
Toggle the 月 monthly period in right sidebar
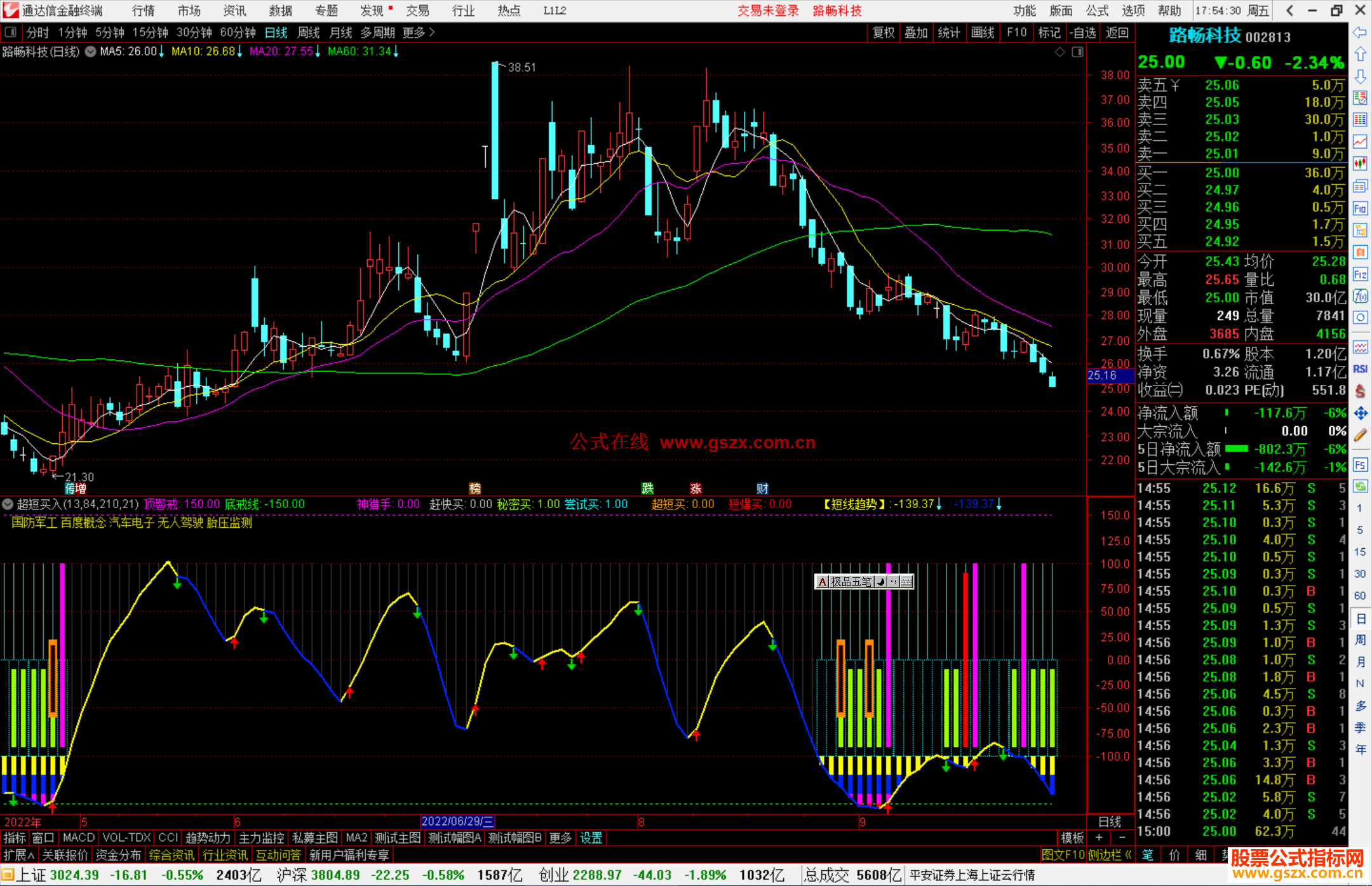tap(1360, 662)
